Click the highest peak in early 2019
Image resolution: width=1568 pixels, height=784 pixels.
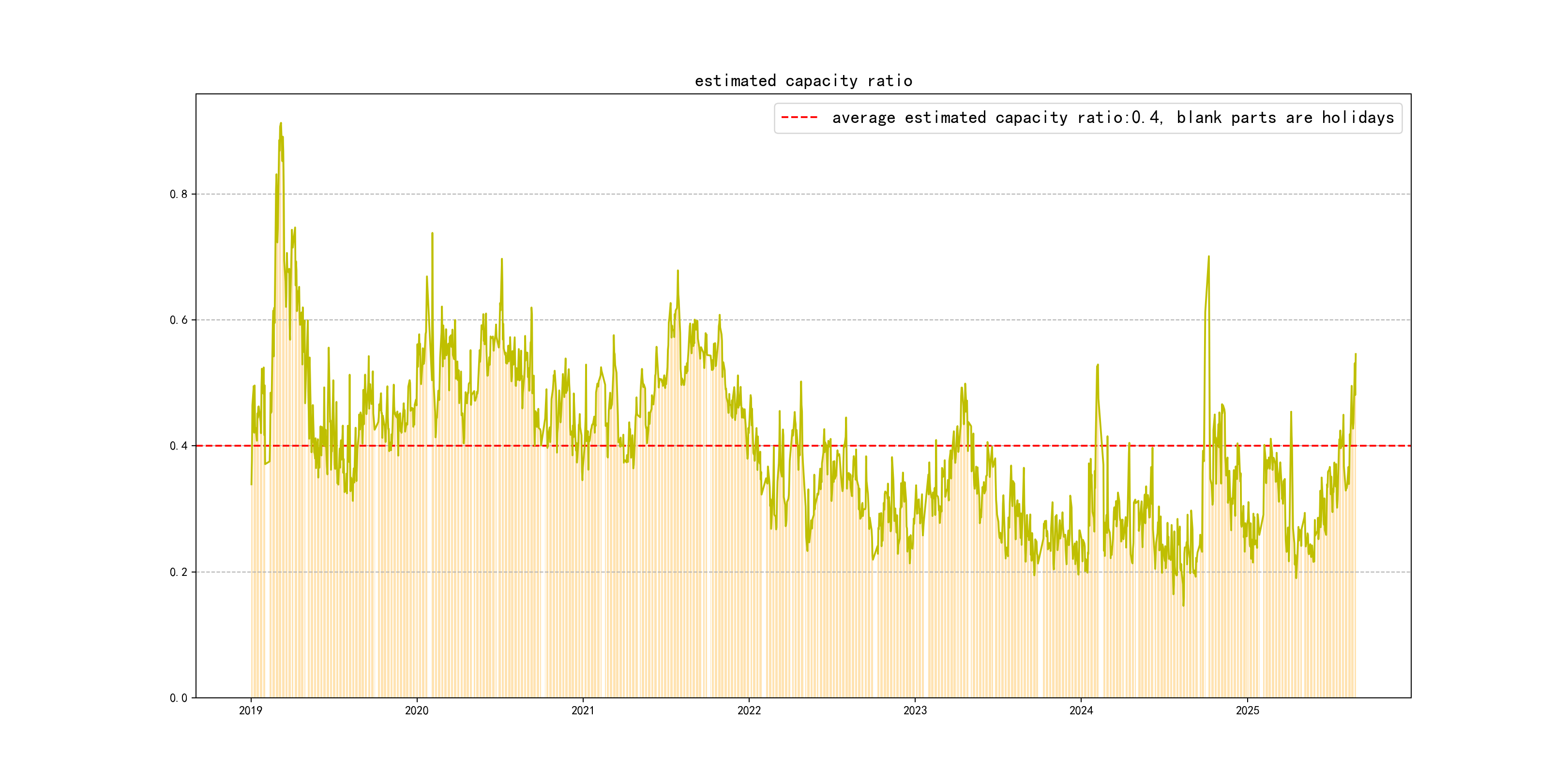281,123
